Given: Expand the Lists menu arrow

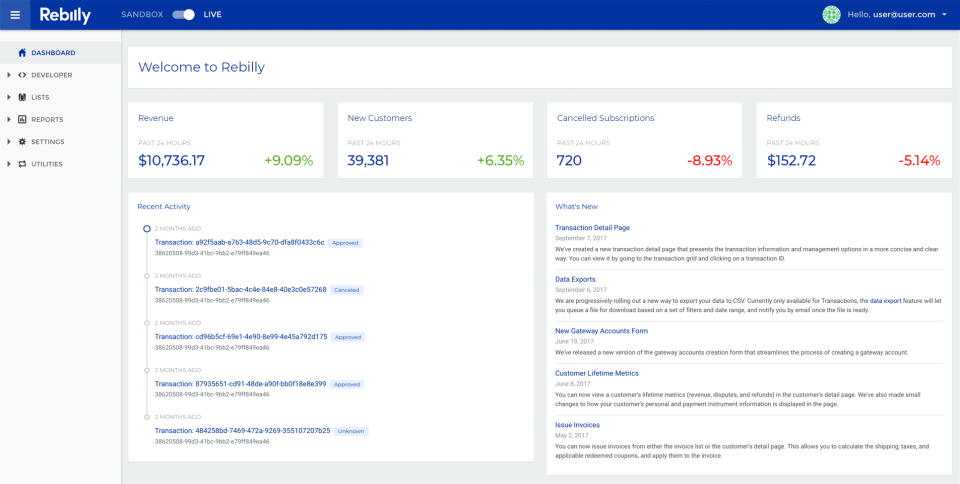Looking at the screenshot, I should click(9, 97).
